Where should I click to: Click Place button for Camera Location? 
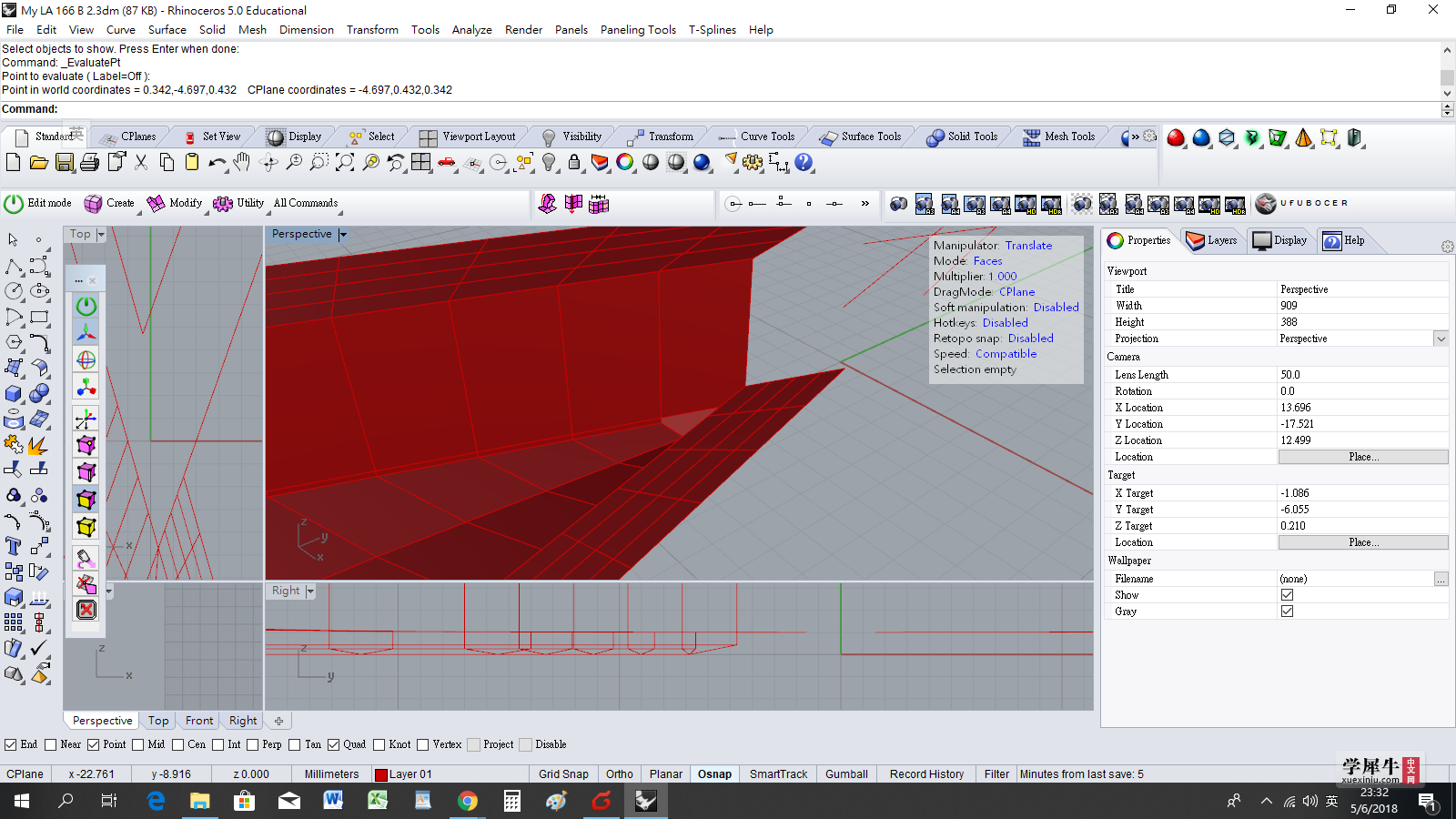[x=1363, y=457]
